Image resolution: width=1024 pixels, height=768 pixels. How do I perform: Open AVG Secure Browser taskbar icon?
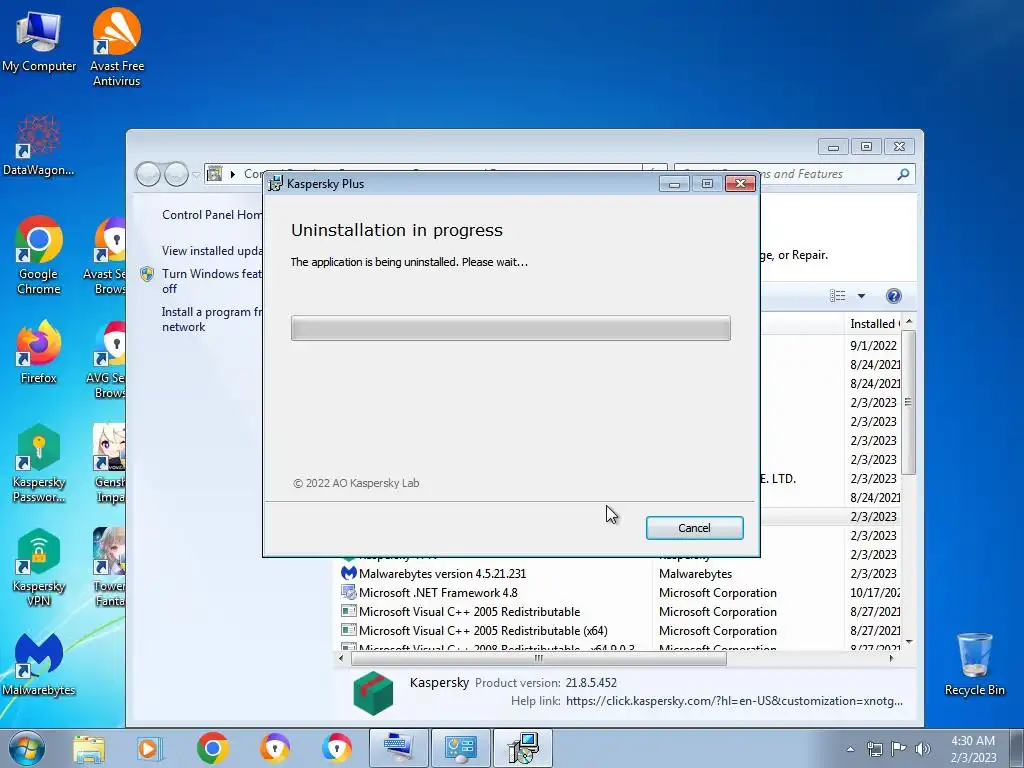336,748
